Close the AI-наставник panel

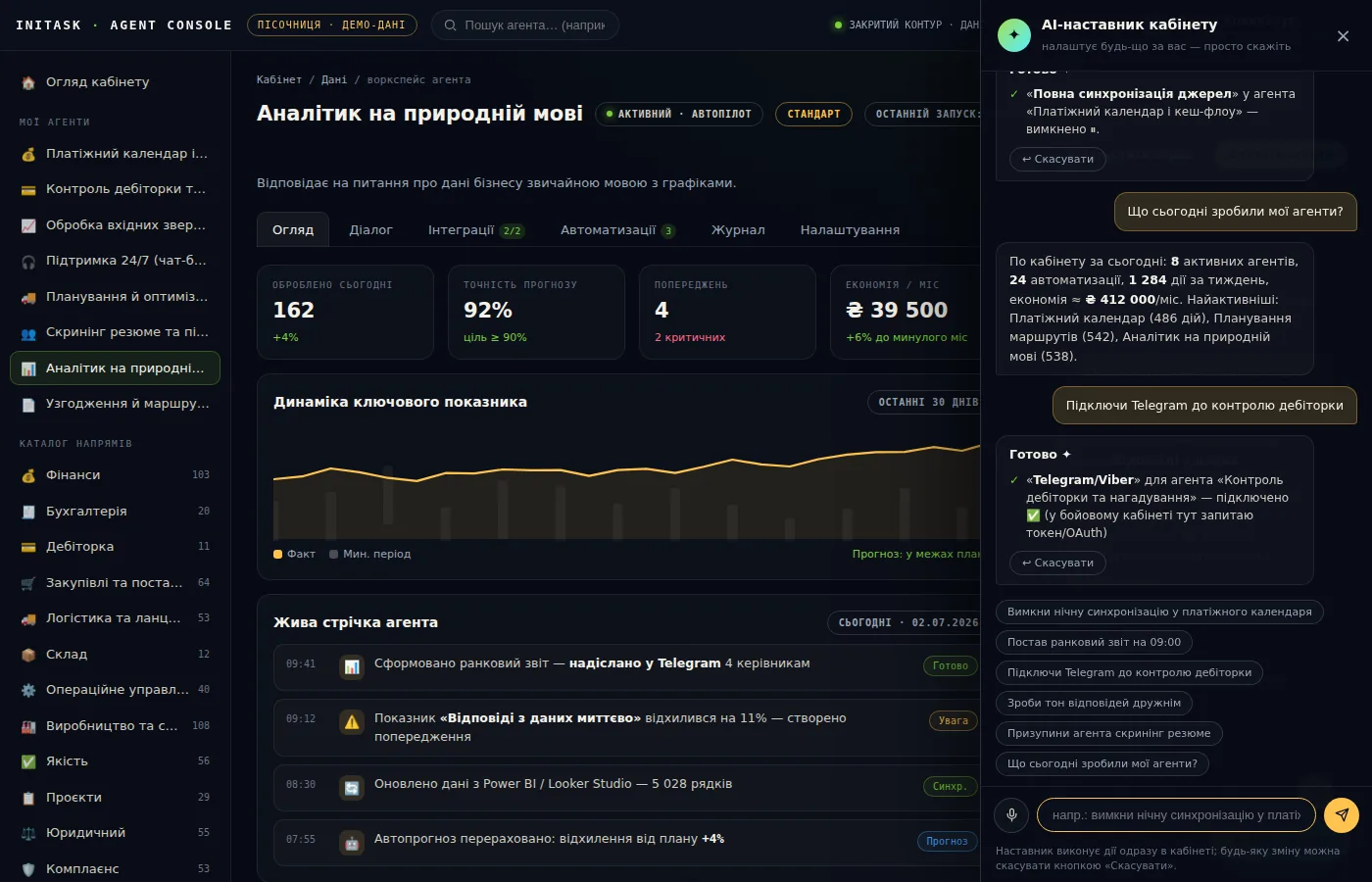pyautogui.click(x=1343, y=36)
